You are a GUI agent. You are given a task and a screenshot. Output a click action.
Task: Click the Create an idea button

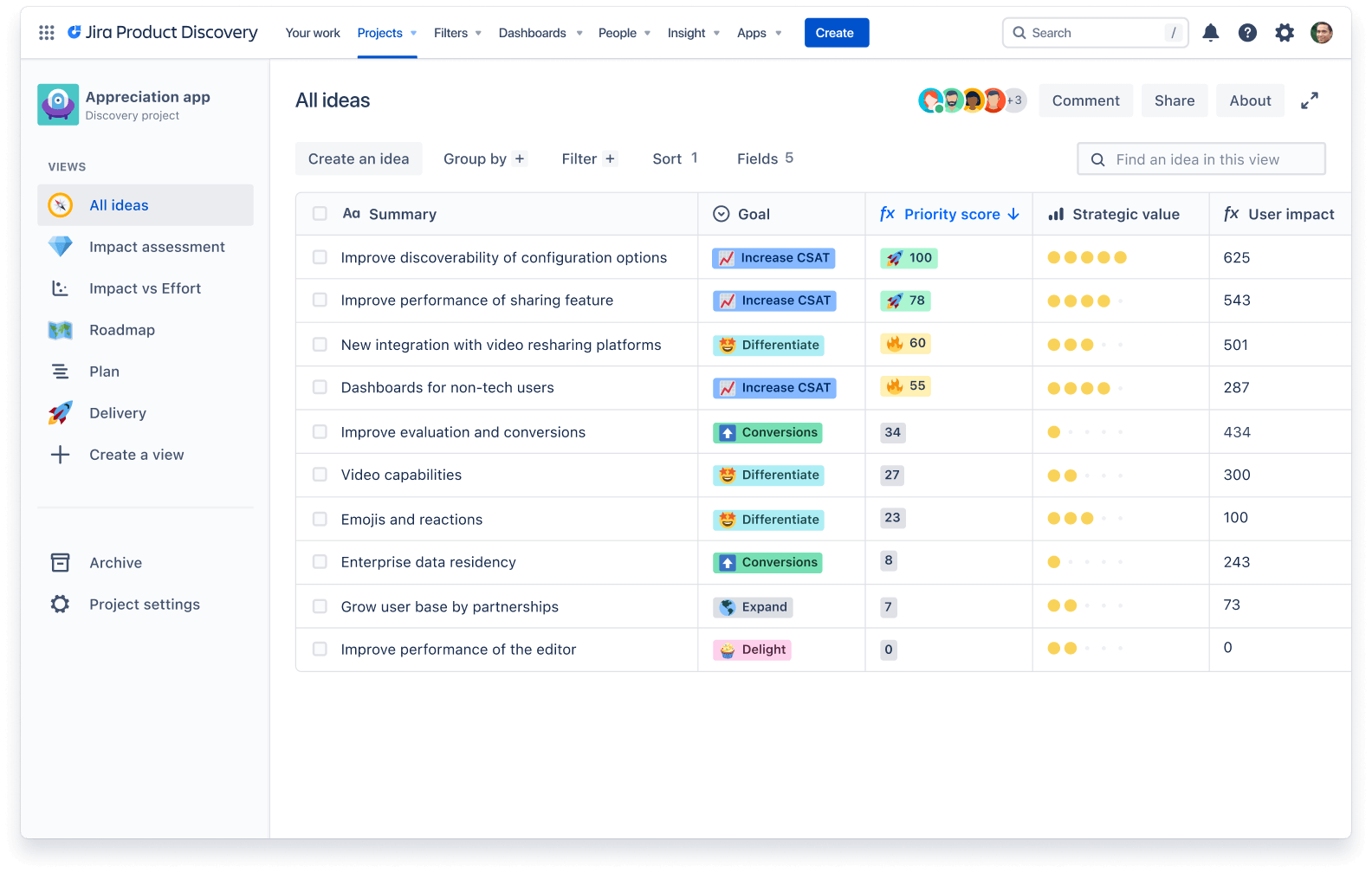359,158
